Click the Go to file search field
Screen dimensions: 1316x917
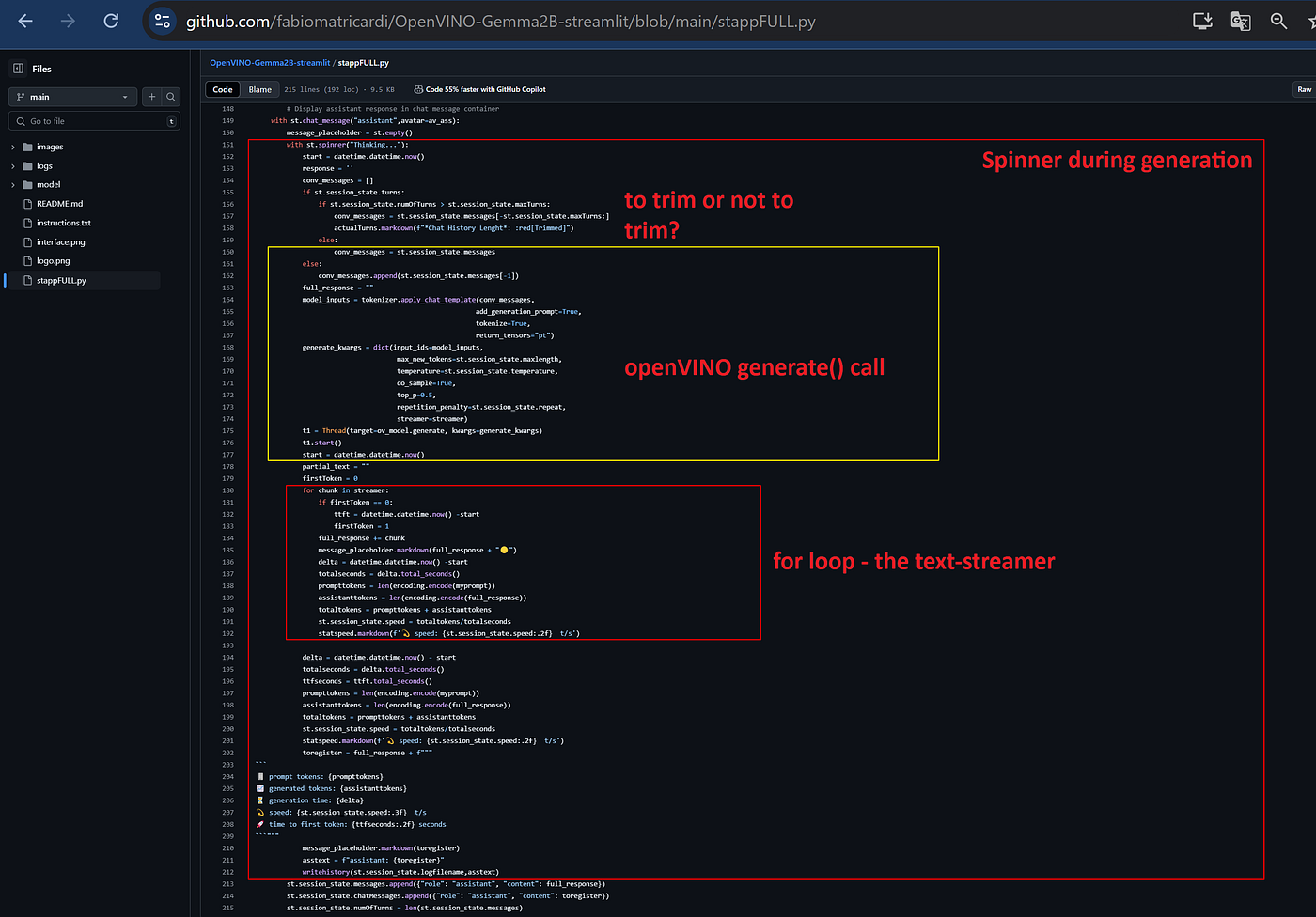94,121
